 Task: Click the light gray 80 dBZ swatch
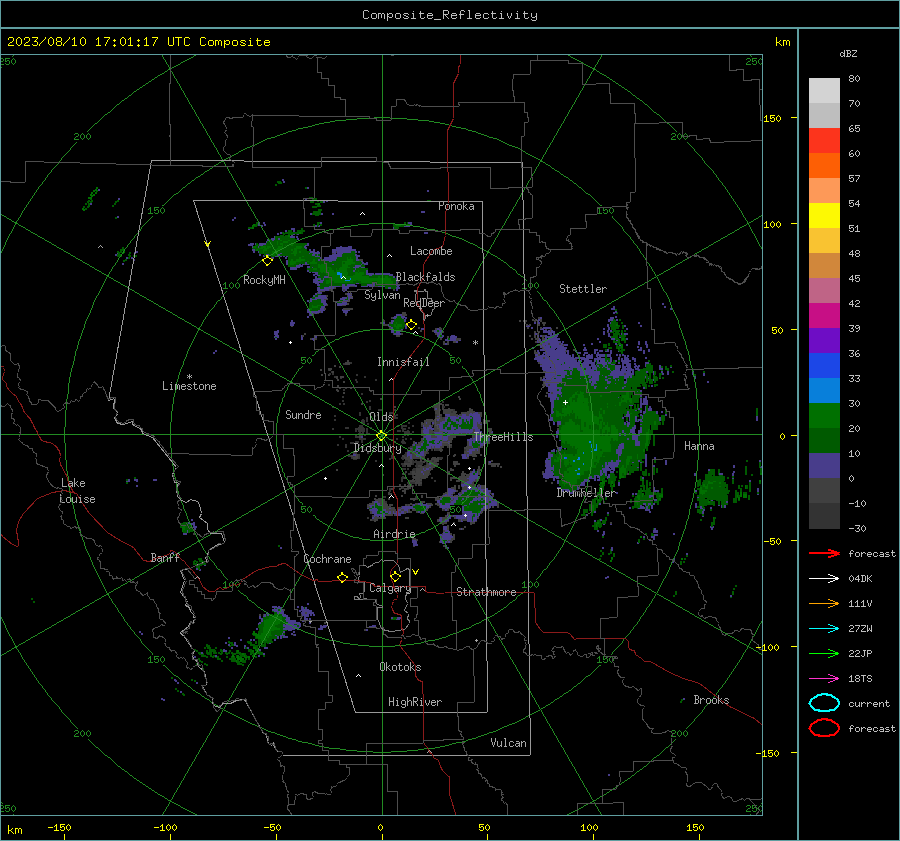pyautogui.click(x=824, y=90)
